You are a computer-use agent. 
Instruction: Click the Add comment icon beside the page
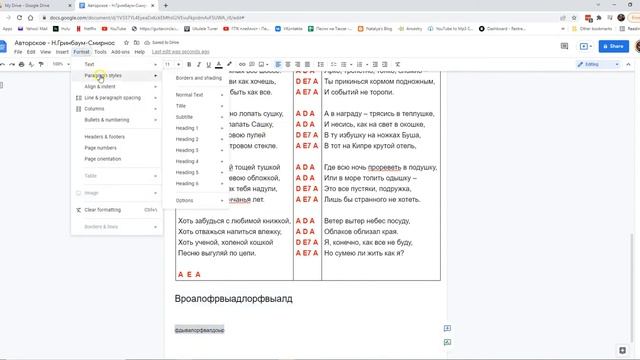(x=447, y=328)
